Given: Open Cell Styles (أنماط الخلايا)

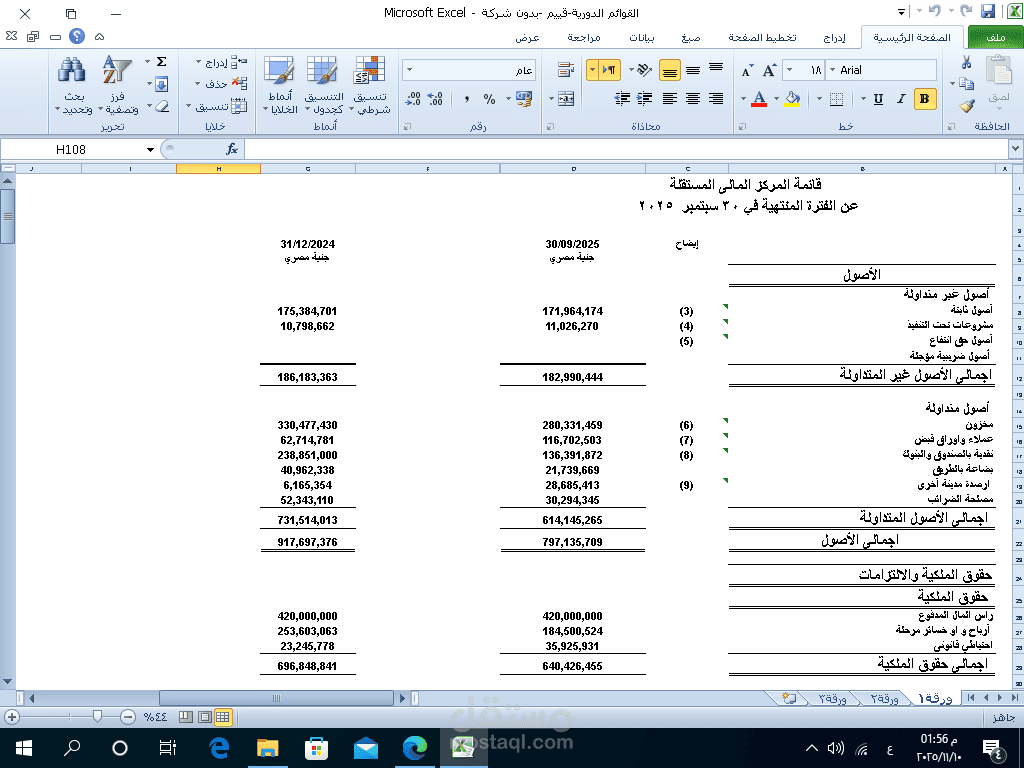Looking at the screenshot, I should pos(280,85).
